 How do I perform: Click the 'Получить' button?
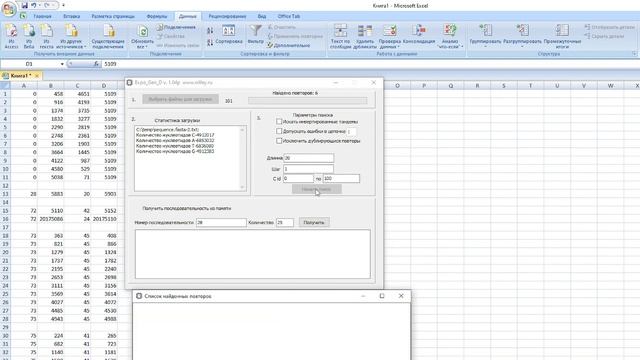coord(314,222)
